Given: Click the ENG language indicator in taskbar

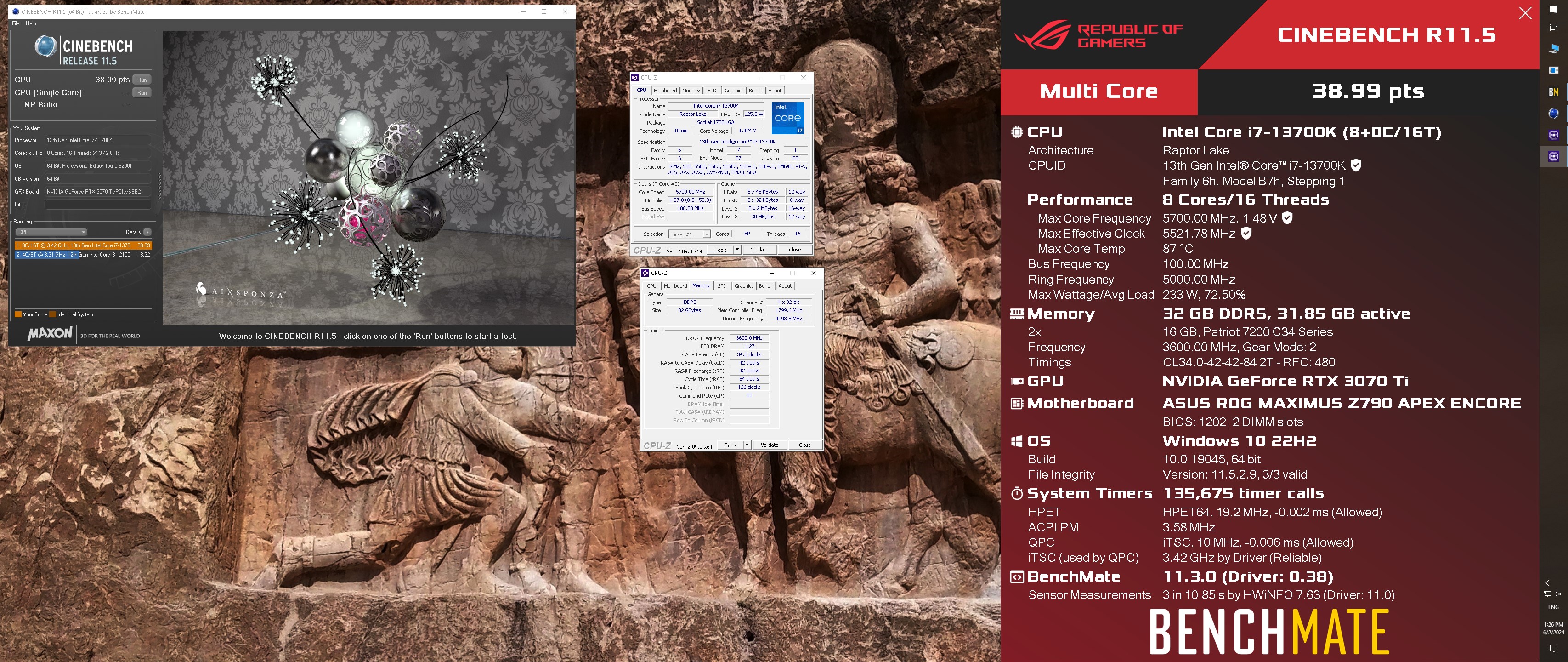Looking at the screenshot, I should click(1553, 607).
